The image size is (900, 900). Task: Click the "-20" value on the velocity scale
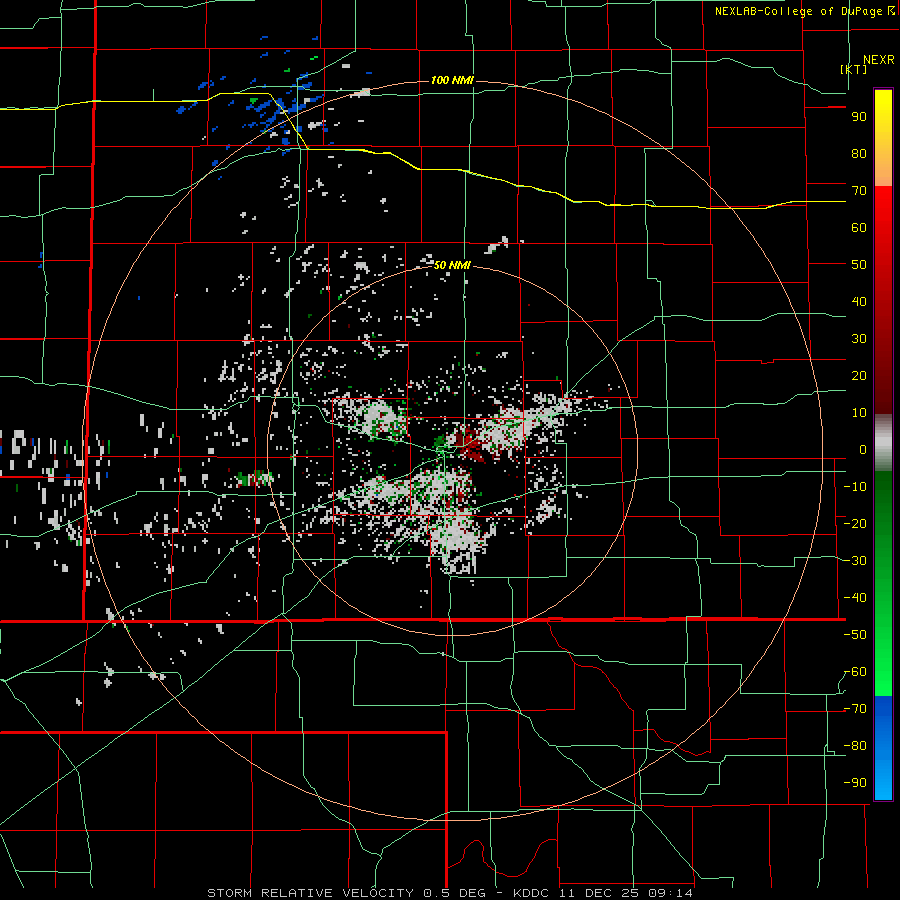point(855,524)
